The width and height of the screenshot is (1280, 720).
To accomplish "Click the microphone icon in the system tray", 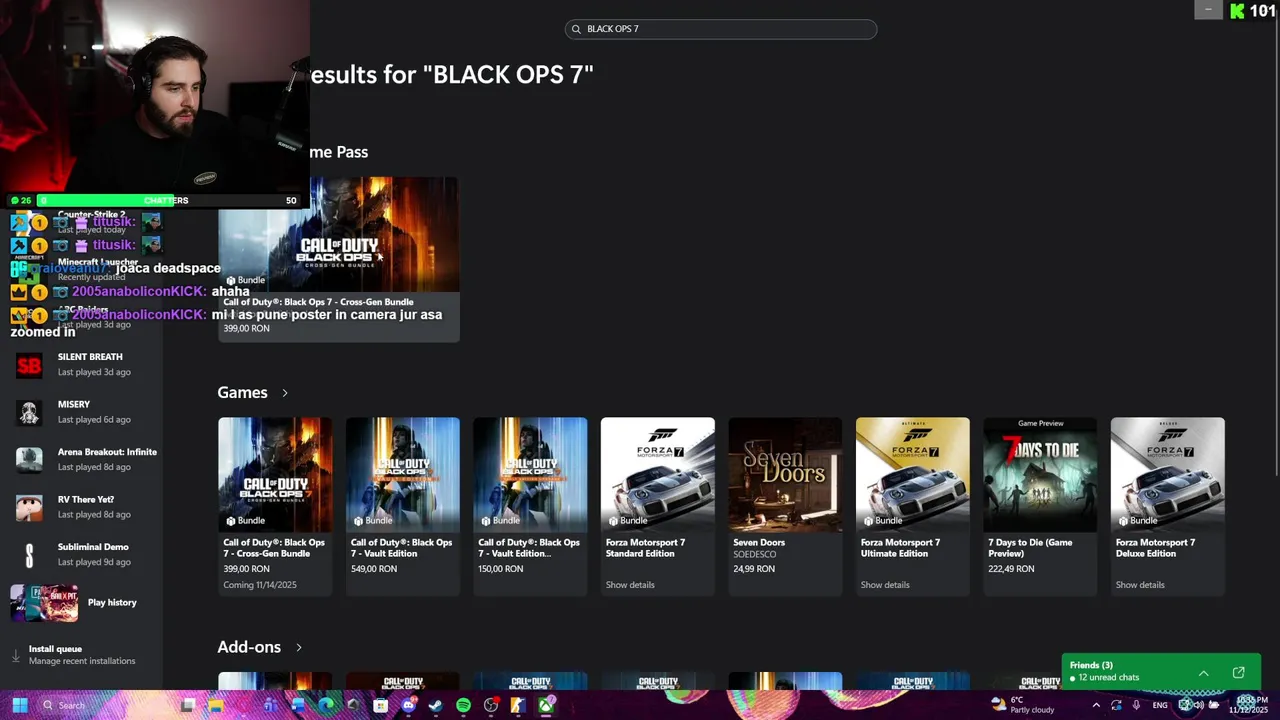I will [1136, 705].
